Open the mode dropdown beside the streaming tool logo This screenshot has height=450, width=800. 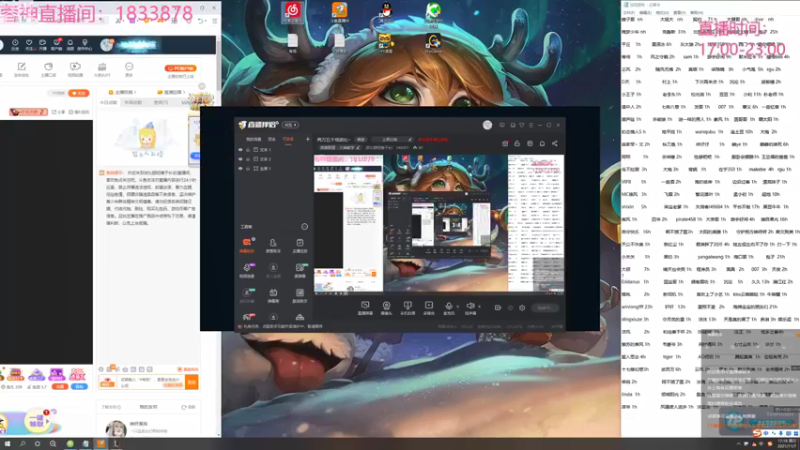pyautogui.click(x=290, y=125)
